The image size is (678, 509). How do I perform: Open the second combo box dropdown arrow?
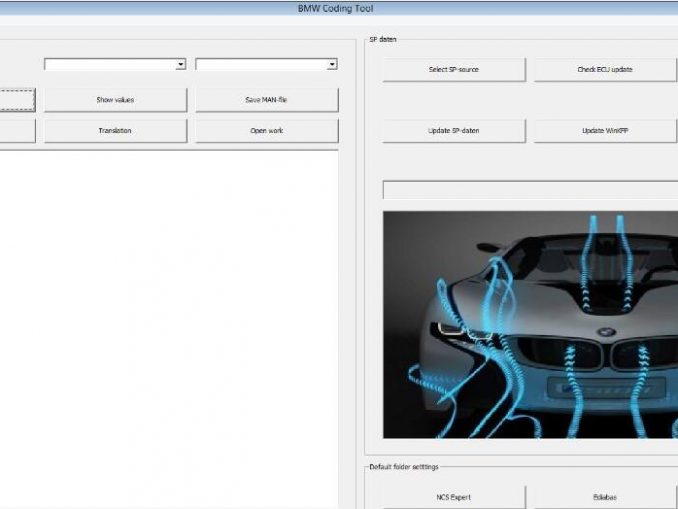(x=332, y=64)
